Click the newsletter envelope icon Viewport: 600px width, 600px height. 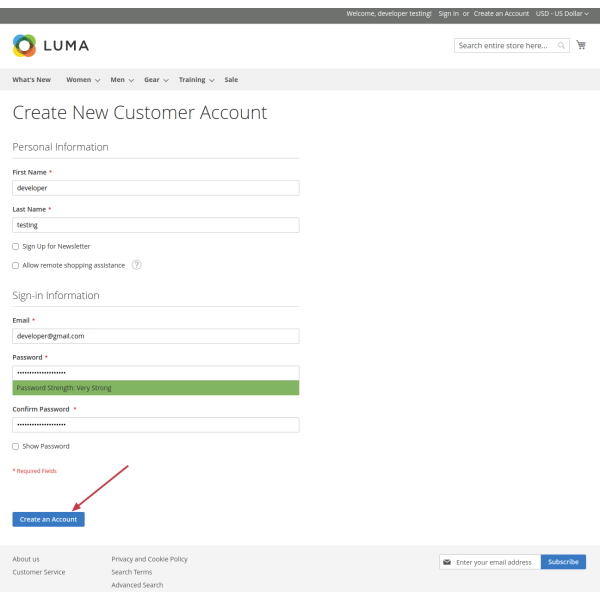click(x=447, y=562)
